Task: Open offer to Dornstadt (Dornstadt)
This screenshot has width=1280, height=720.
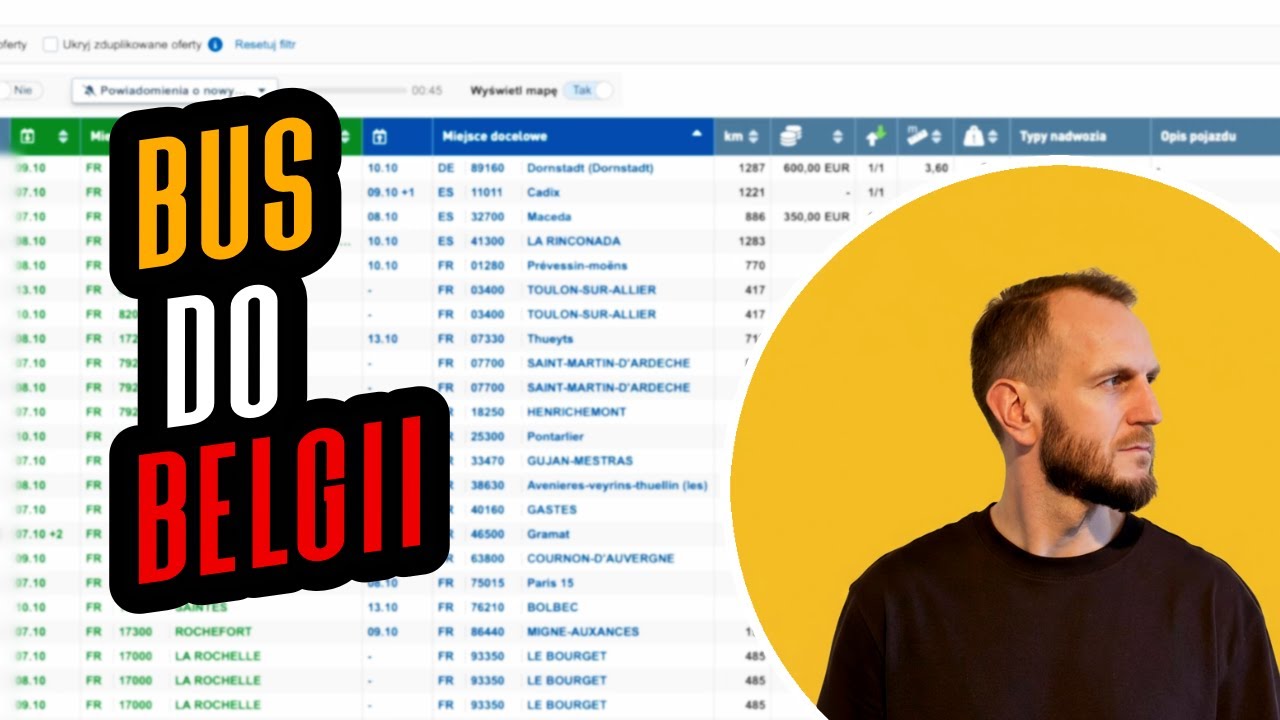Action: 590,168
